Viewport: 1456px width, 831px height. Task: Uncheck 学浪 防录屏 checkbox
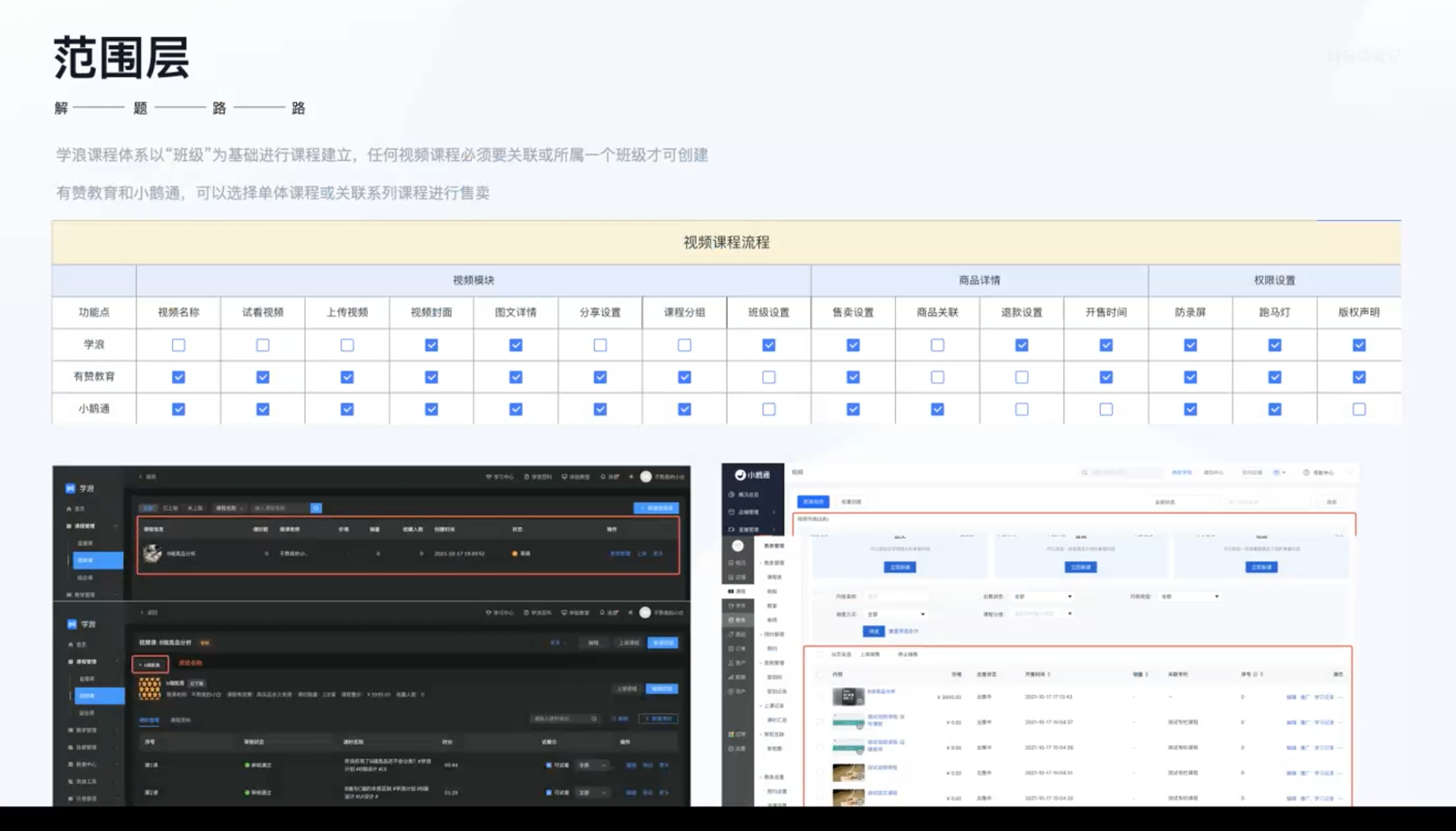pos(1190,345)
